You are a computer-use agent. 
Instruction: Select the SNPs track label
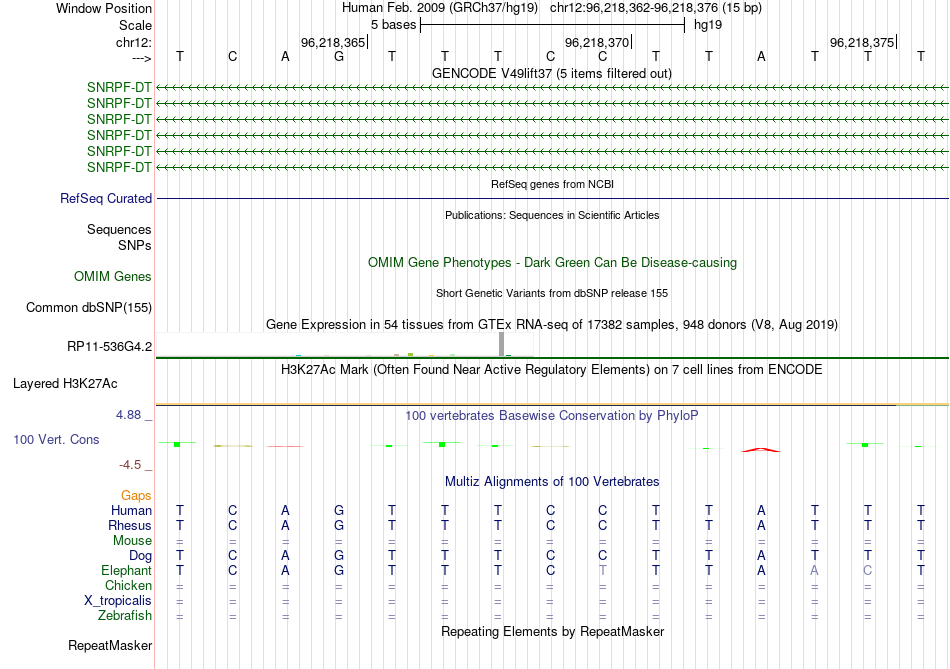click(x=135, y=246)
